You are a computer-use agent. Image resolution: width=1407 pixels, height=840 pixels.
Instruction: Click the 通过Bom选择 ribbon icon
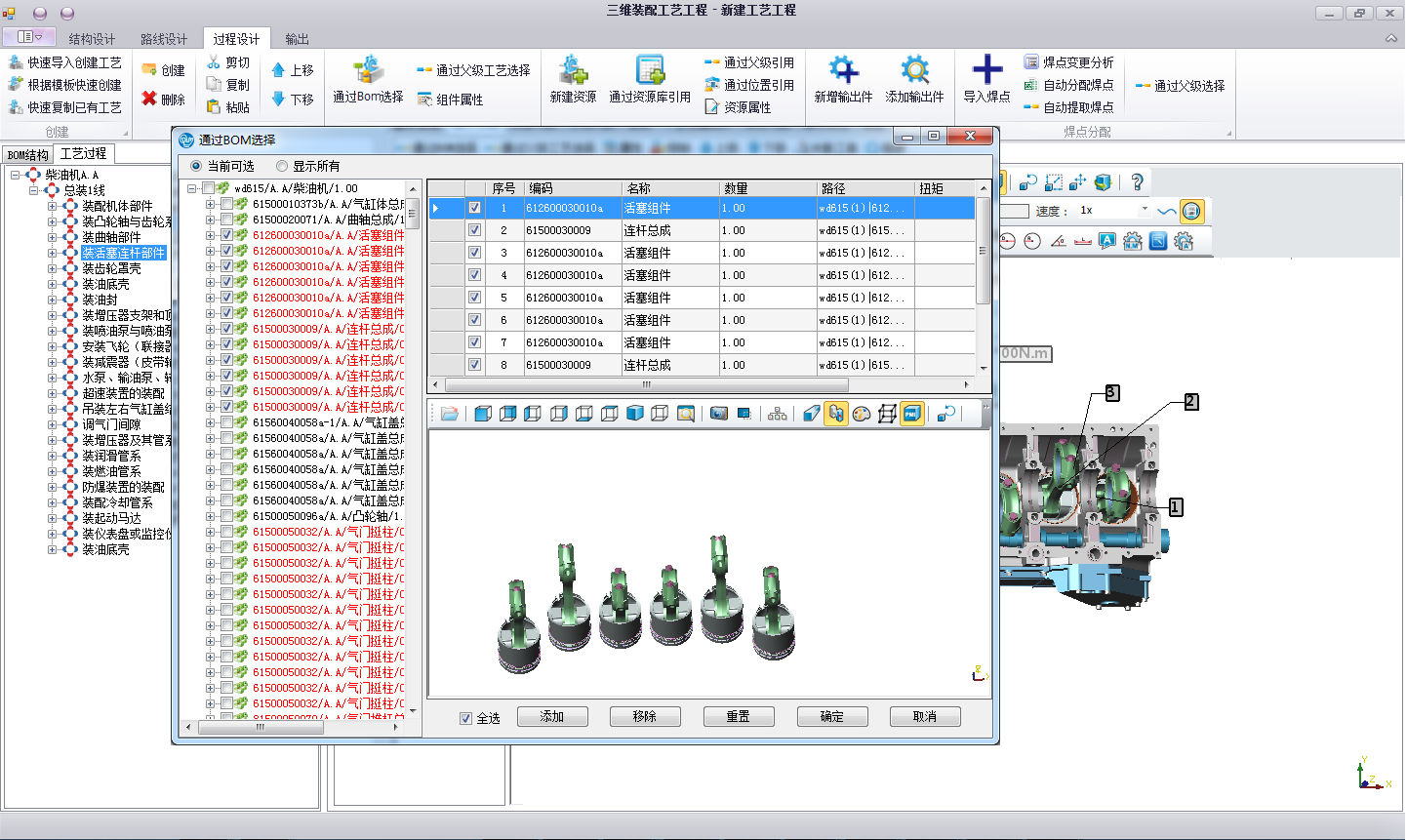pos(368,70)
